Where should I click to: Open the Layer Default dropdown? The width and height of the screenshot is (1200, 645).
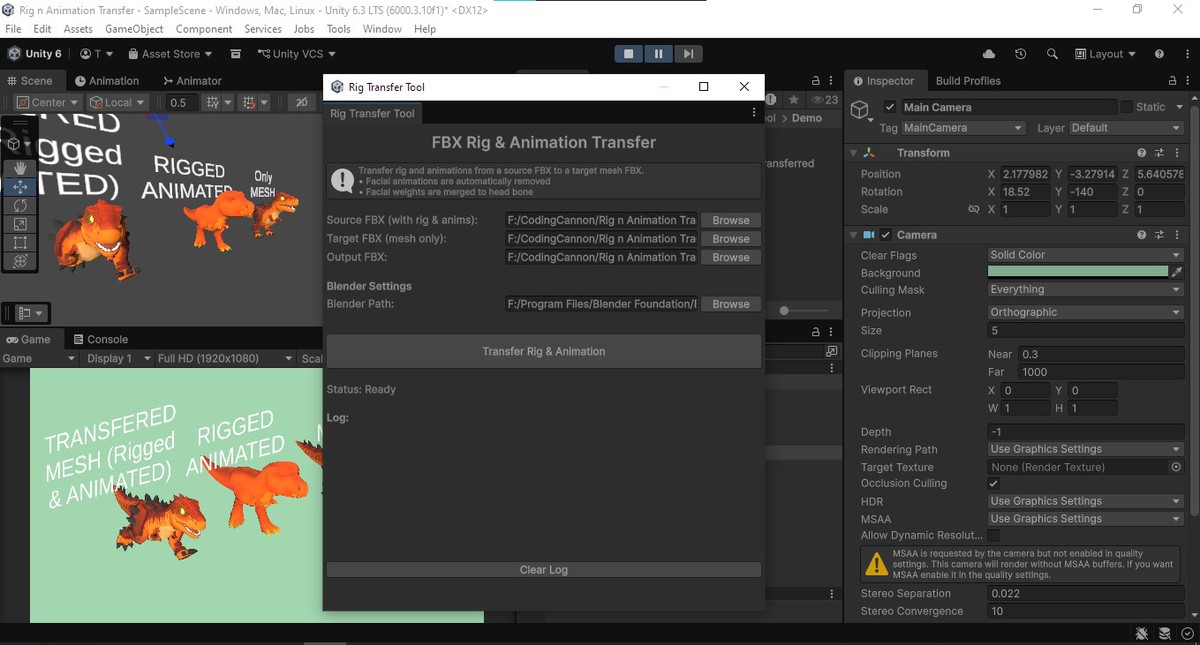(x=1126, y=128)
